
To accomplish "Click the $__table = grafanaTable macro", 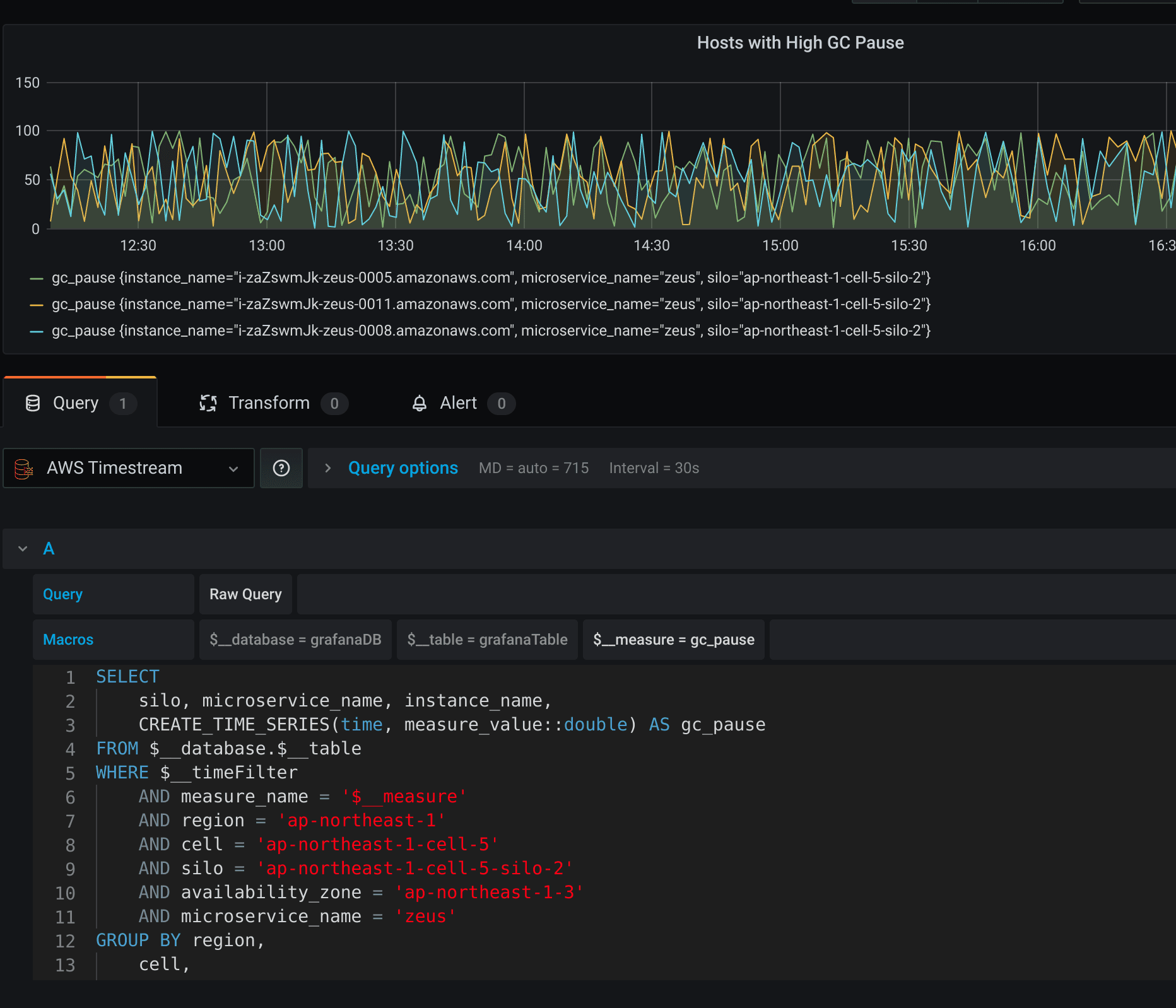I will [x=487, y=640].
